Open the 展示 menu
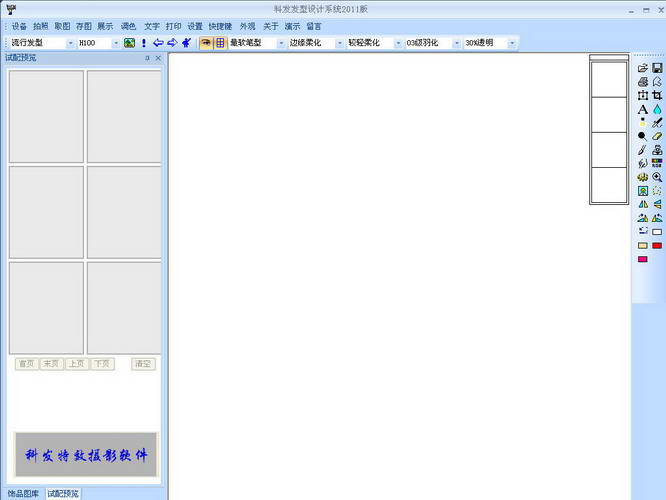 pos(105,26)
